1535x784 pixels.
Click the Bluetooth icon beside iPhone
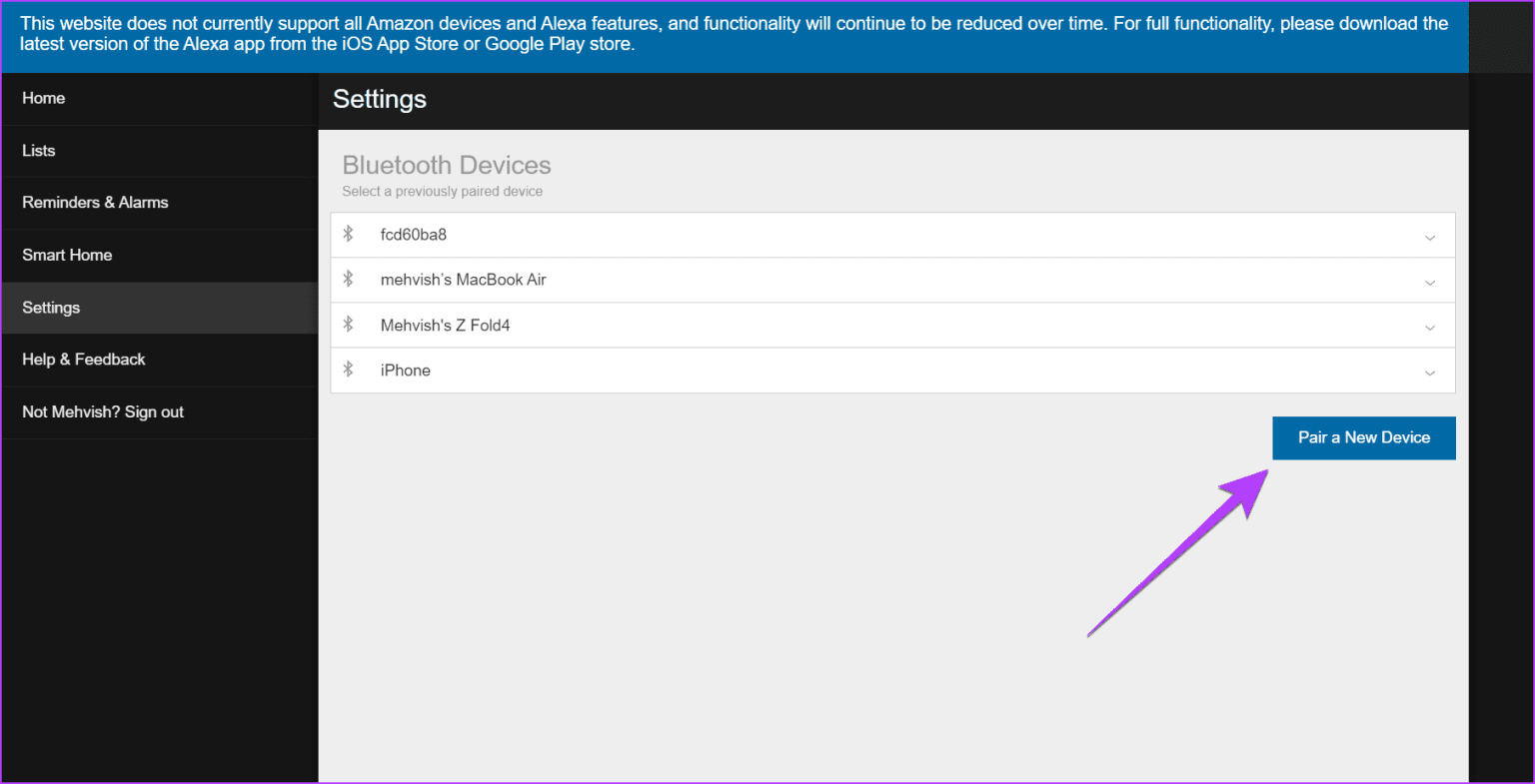point(349,370)
